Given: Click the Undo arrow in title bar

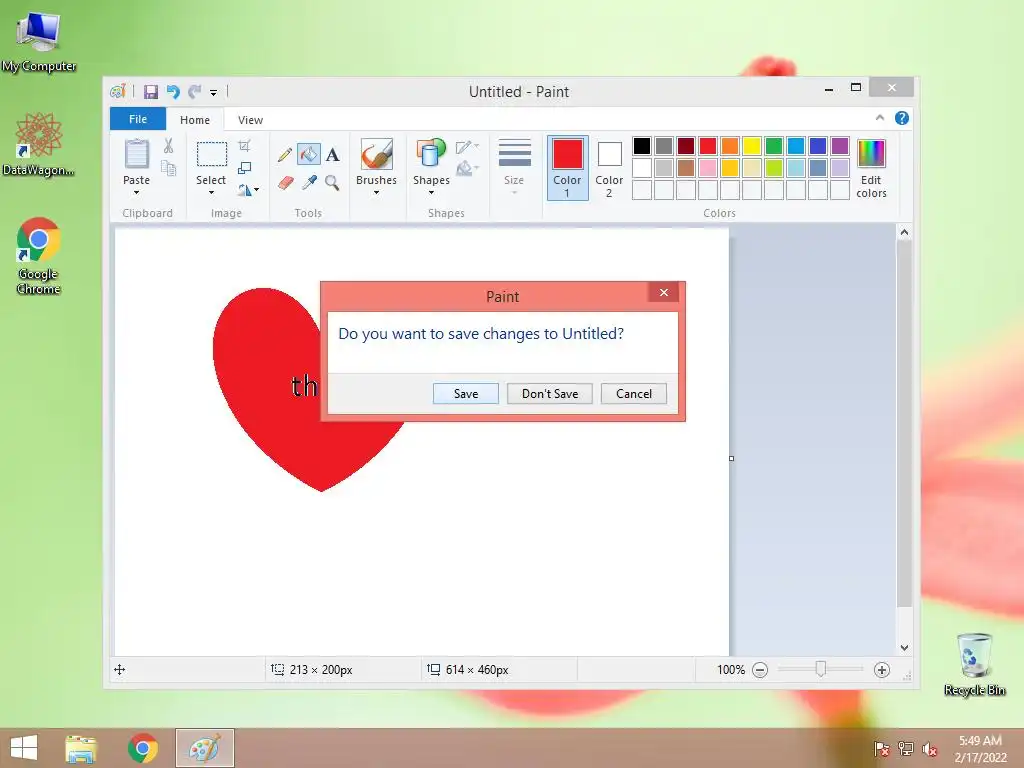Looking at the screenshot, I should click(x=173, y=91).
